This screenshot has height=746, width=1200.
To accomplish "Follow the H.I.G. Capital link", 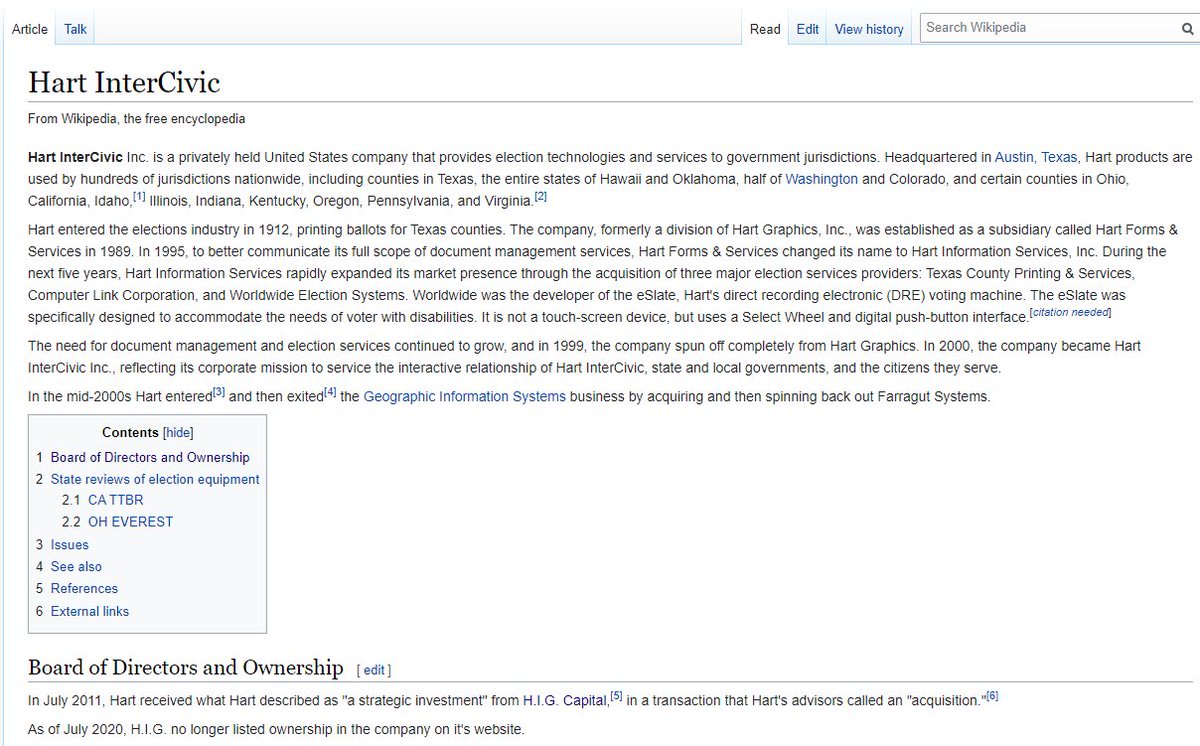I will pyautogui.click(x=565, y=701).
